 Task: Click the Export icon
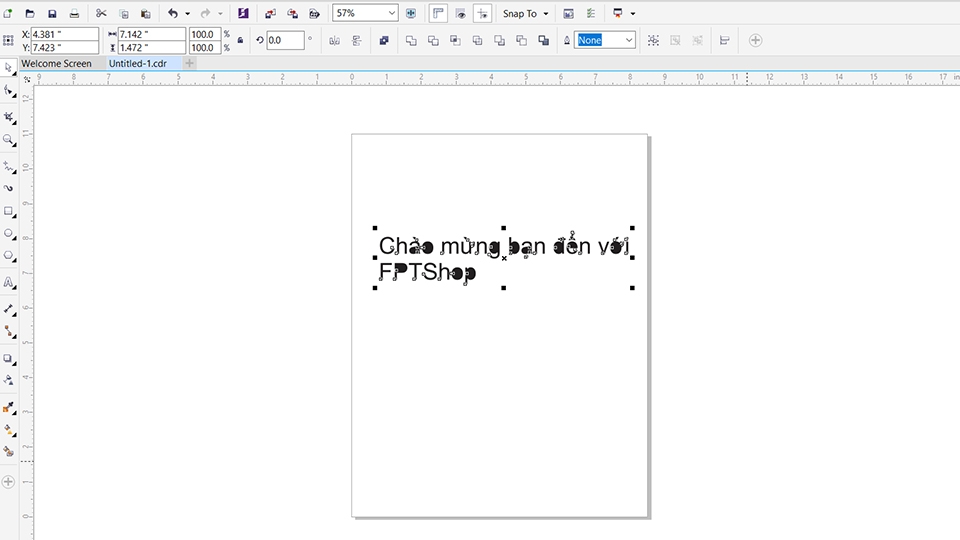point(292,13)
